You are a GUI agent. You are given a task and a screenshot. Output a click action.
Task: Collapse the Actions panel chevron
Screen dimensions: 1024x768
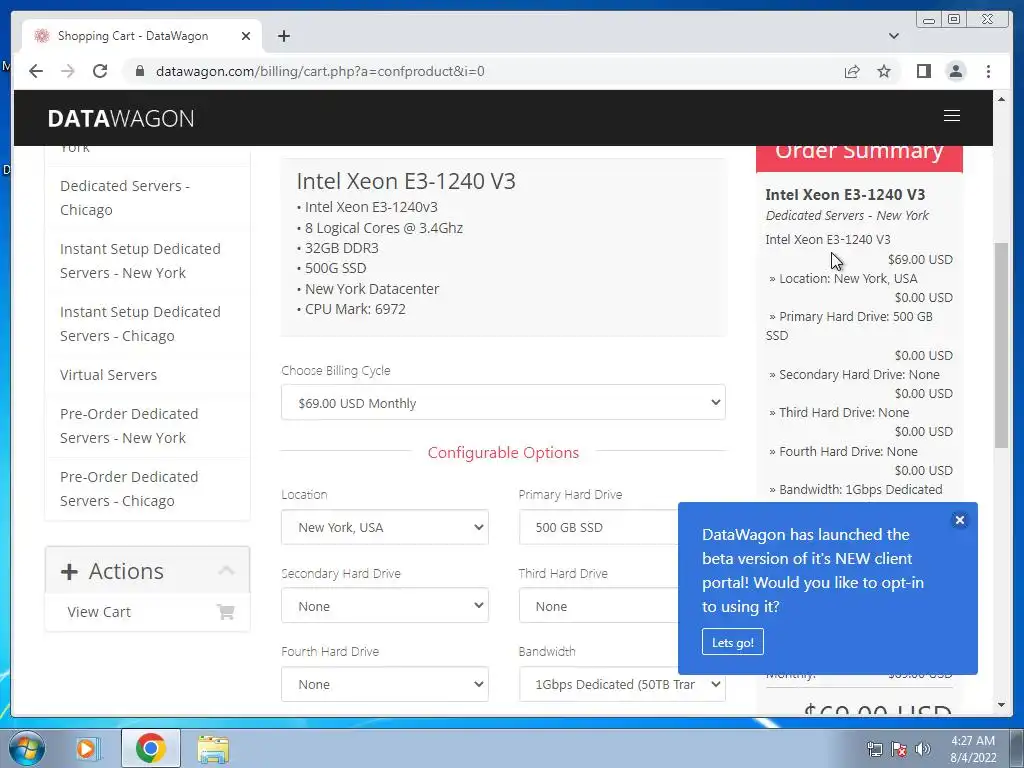[x=226, y=570]
